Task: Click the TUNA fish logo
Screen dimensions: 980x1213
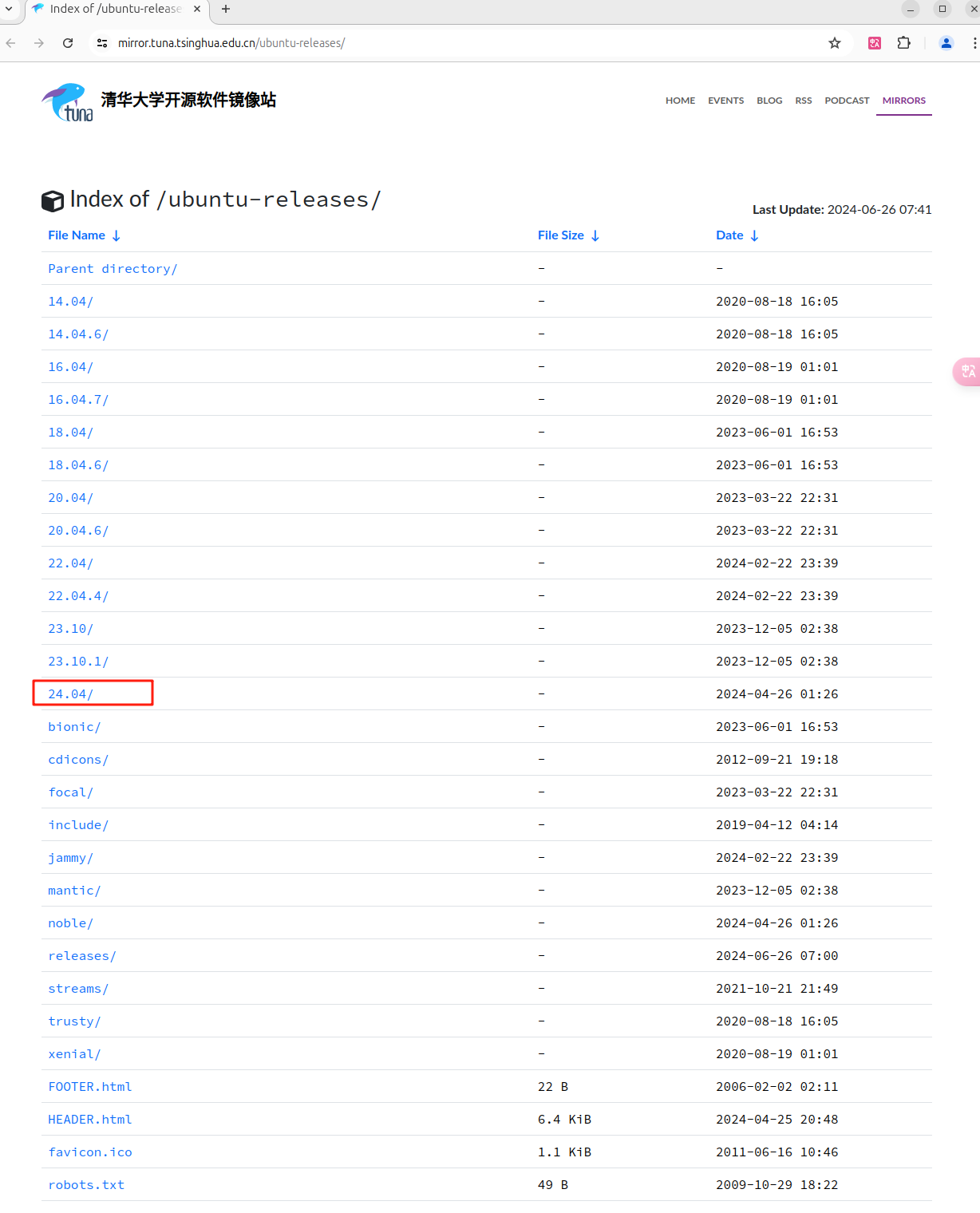Action: [67, 102]
